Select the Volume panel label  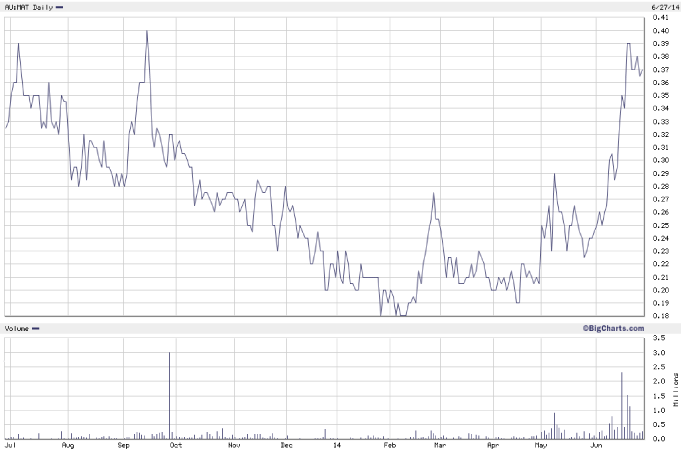16,328
